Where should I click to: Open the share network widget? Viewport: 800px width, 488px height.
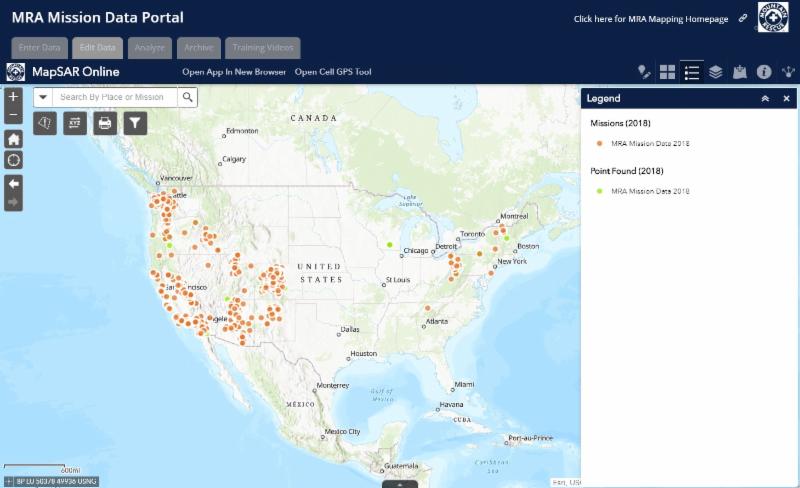pyautogui.click(x=788, y=72)
